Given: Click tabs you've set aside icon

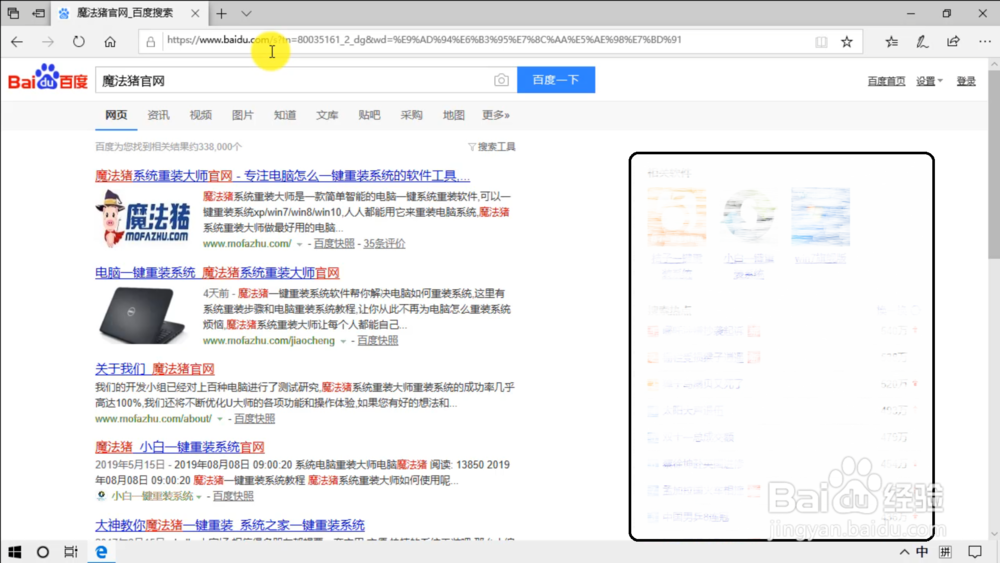Looking at the screenshot, I should (13, 13).
